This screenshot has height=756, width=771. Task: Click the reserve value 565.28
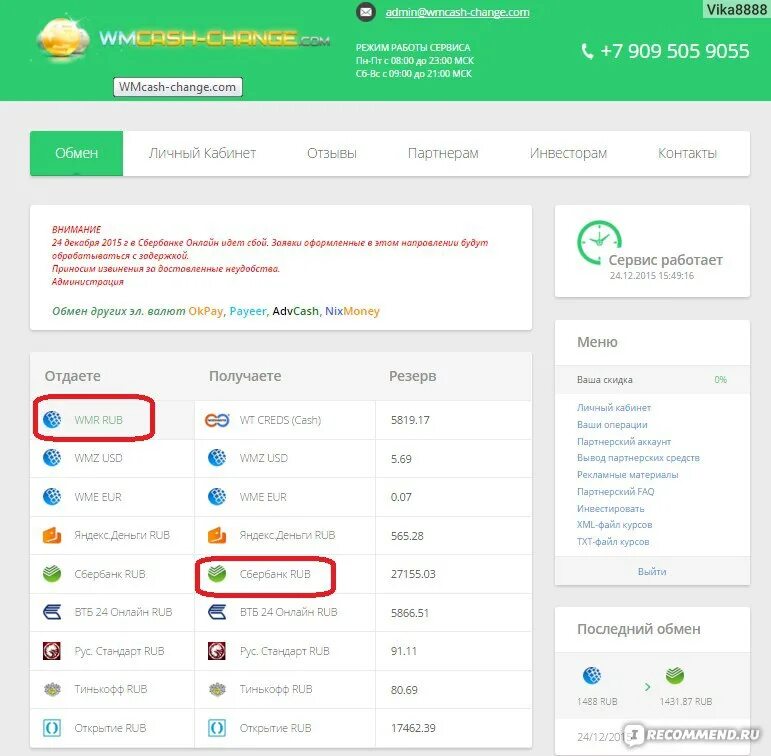[x=407, y=536]
